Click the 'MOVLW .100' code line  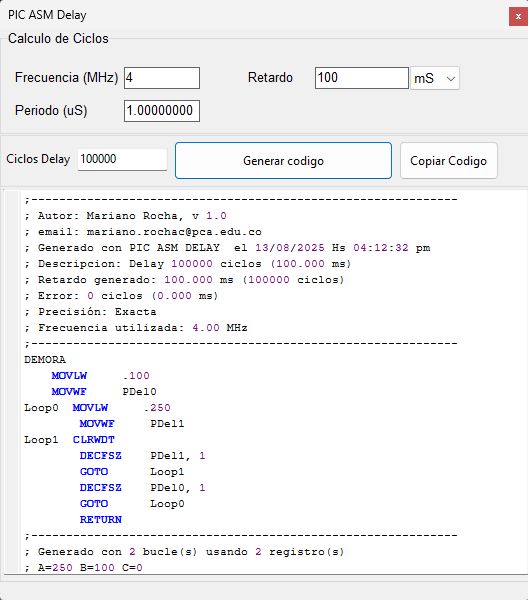click(x=101, y=377)
